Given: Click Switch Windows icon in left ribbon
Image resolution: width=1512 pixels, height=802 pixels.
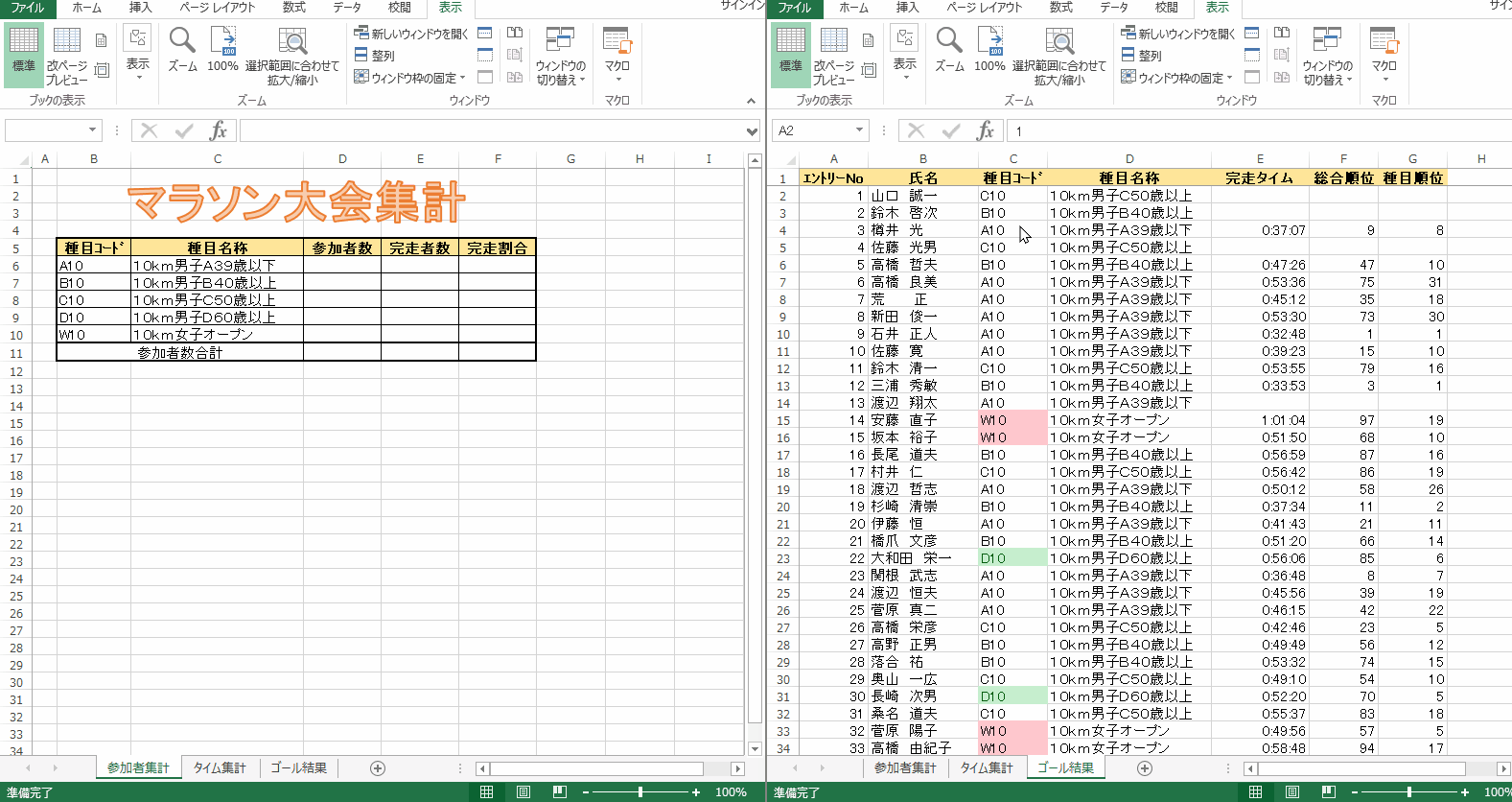Looking at the screenshot, I should [561, 57].
